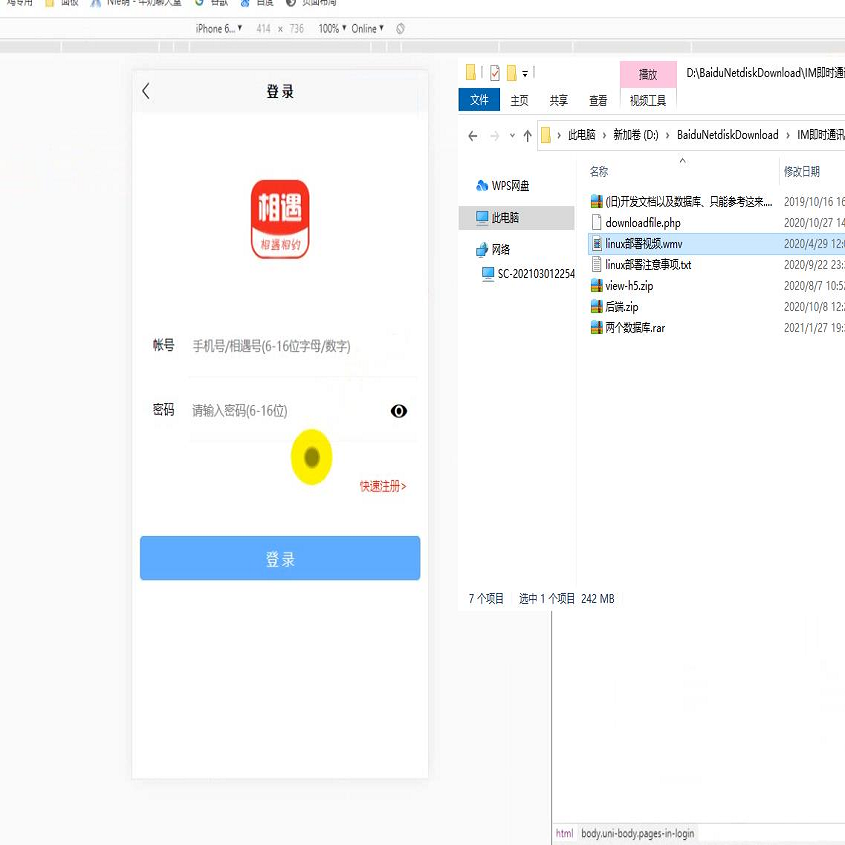
Task: Click the up-one-level arrow in Explorer
Action: coord(527,136)
